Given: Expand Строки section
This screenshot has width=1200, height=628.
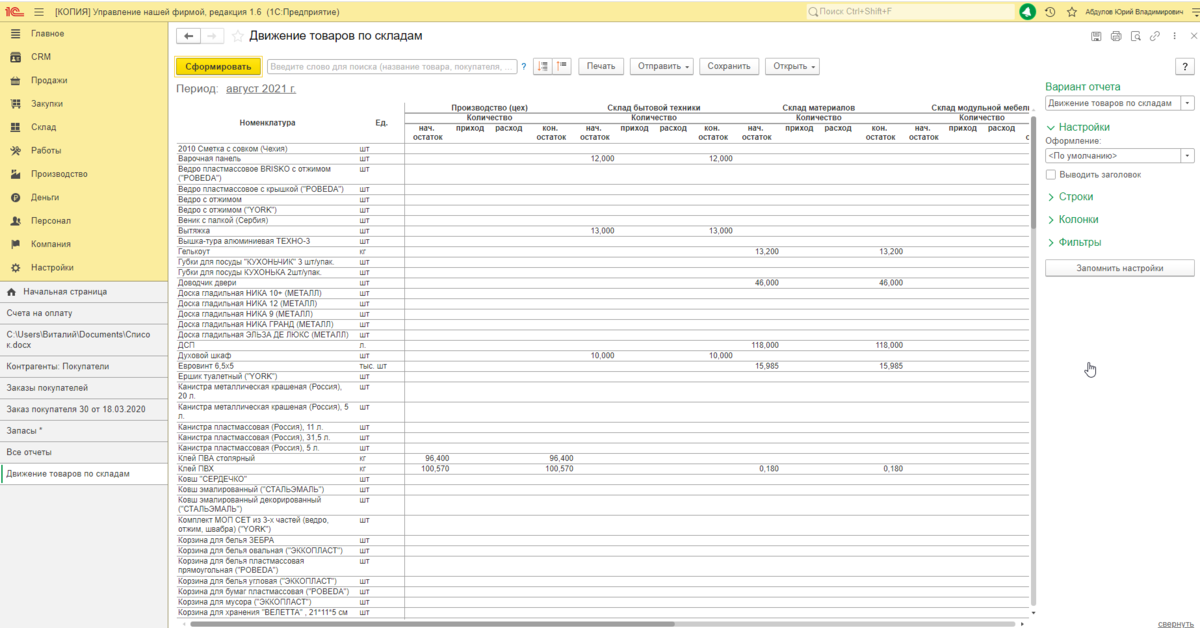Looking at the screenshot, I should 1070,197.
